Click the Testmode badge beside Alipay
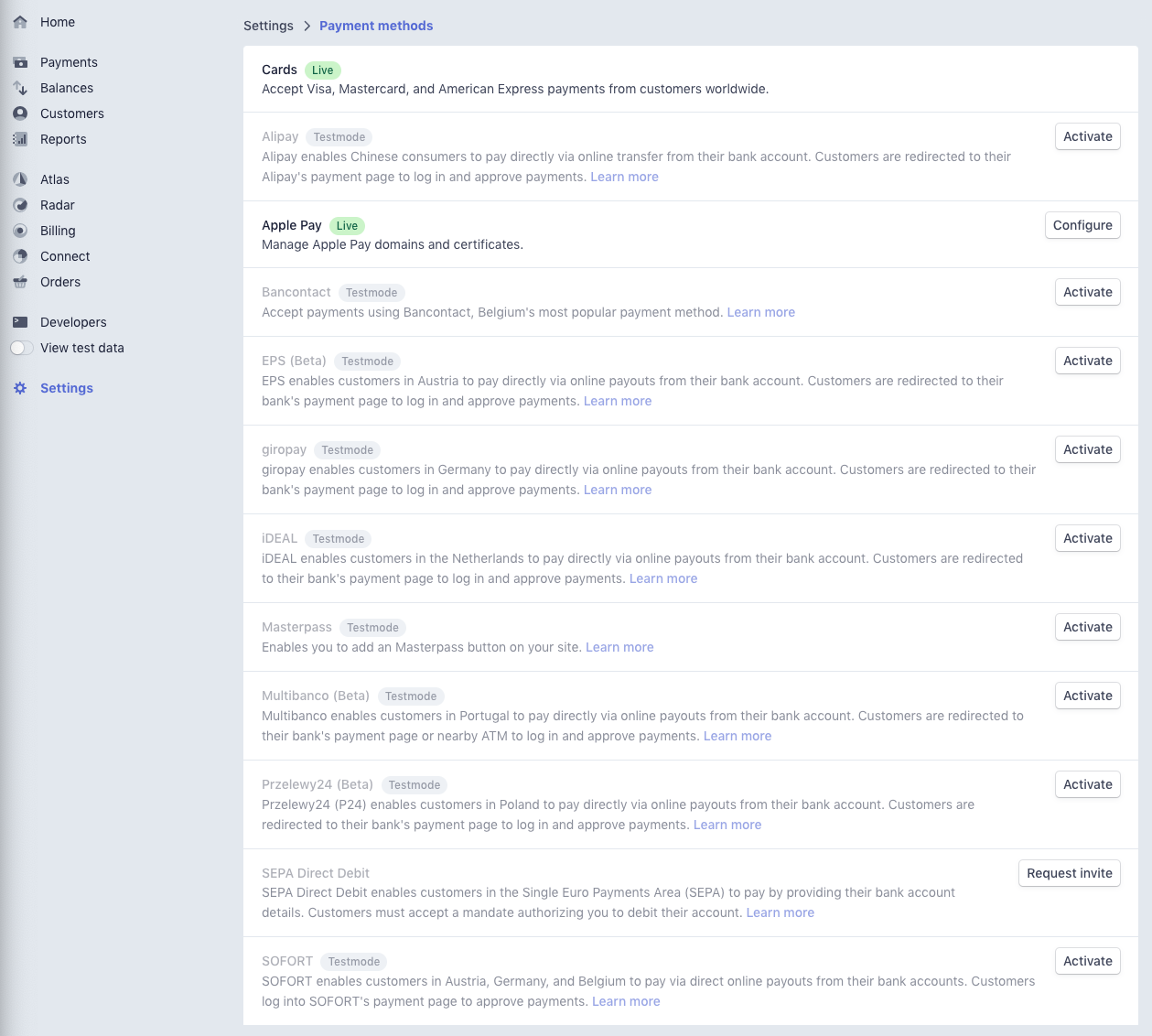 [339, 137]
